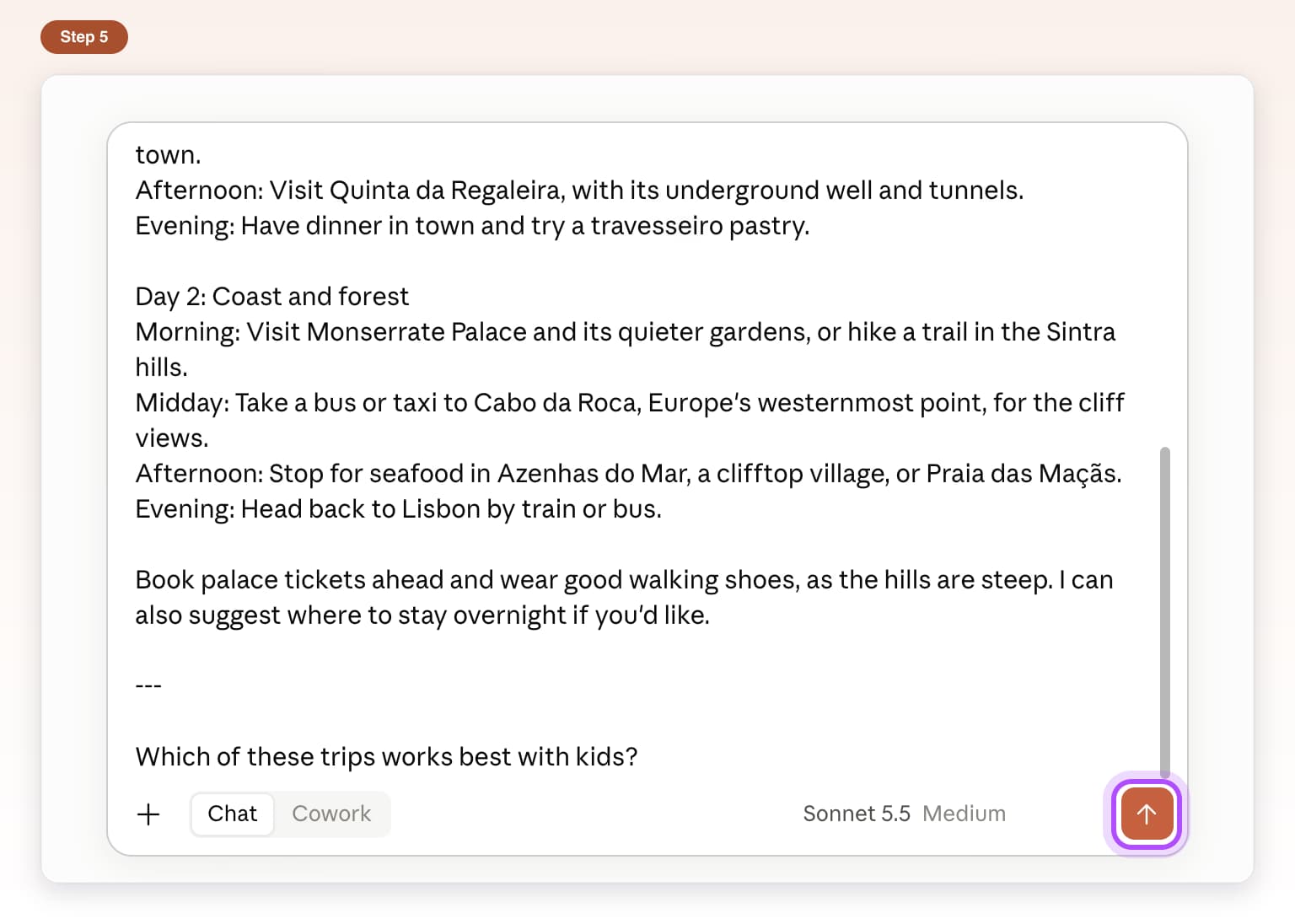This screenshot has height=924, width=1295.
Task: Click the Cabo da Roca midday line
Action: pos(630,420)
